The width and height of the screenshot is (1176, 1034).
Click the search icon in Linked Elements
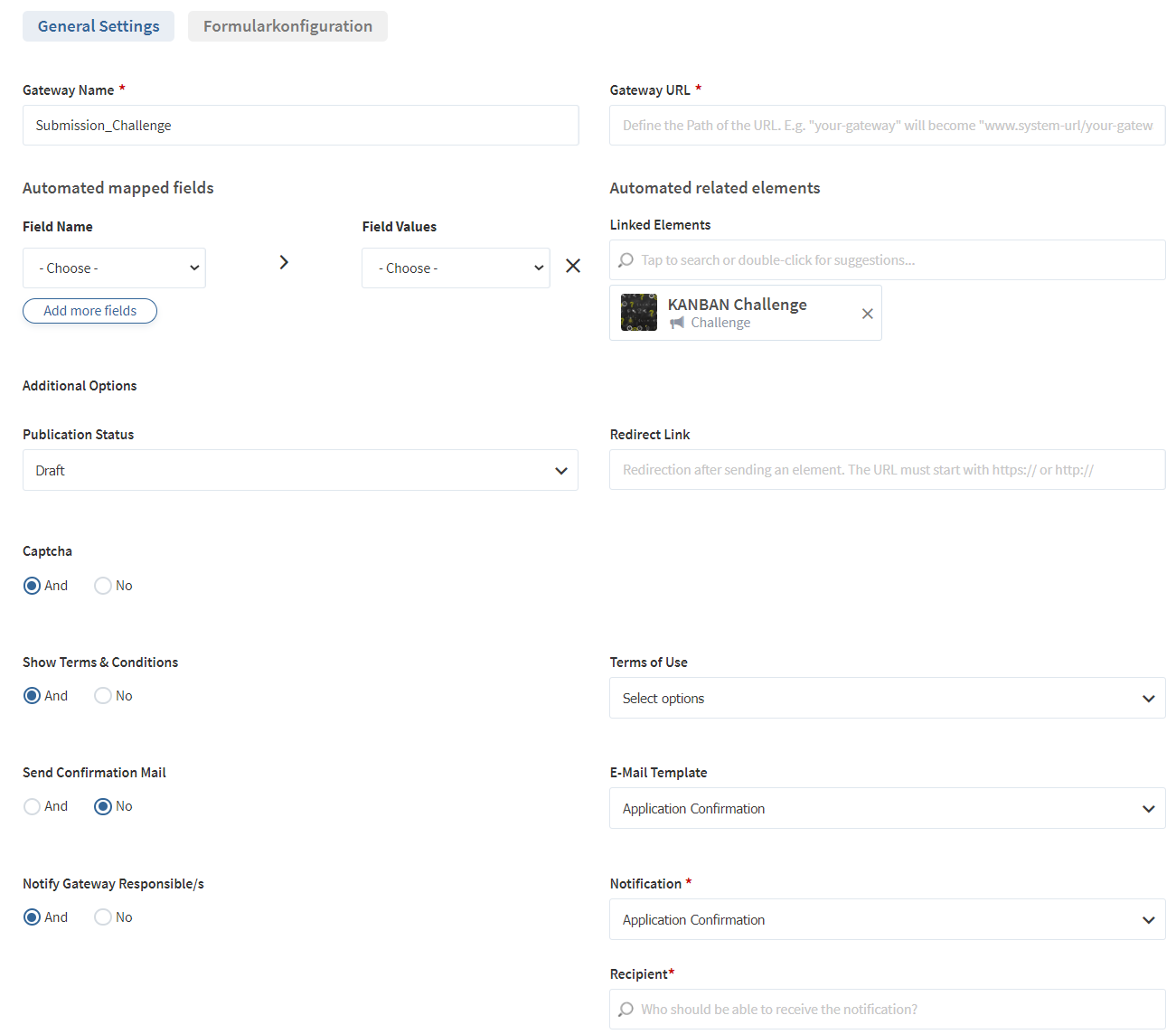tap(626, 260)
